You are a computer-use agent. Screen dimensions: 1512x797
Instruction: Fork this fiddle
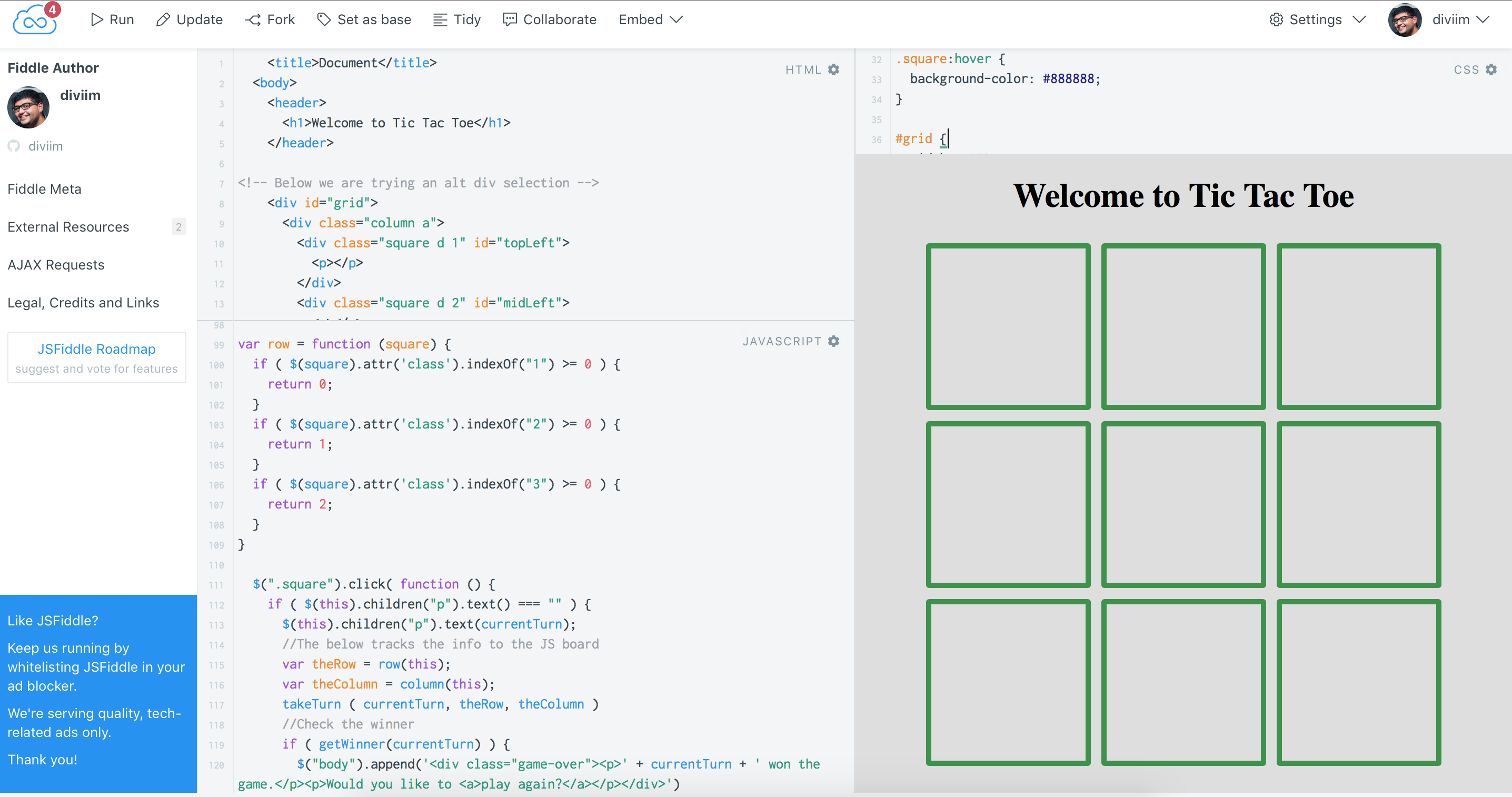(x=270, y=19)
